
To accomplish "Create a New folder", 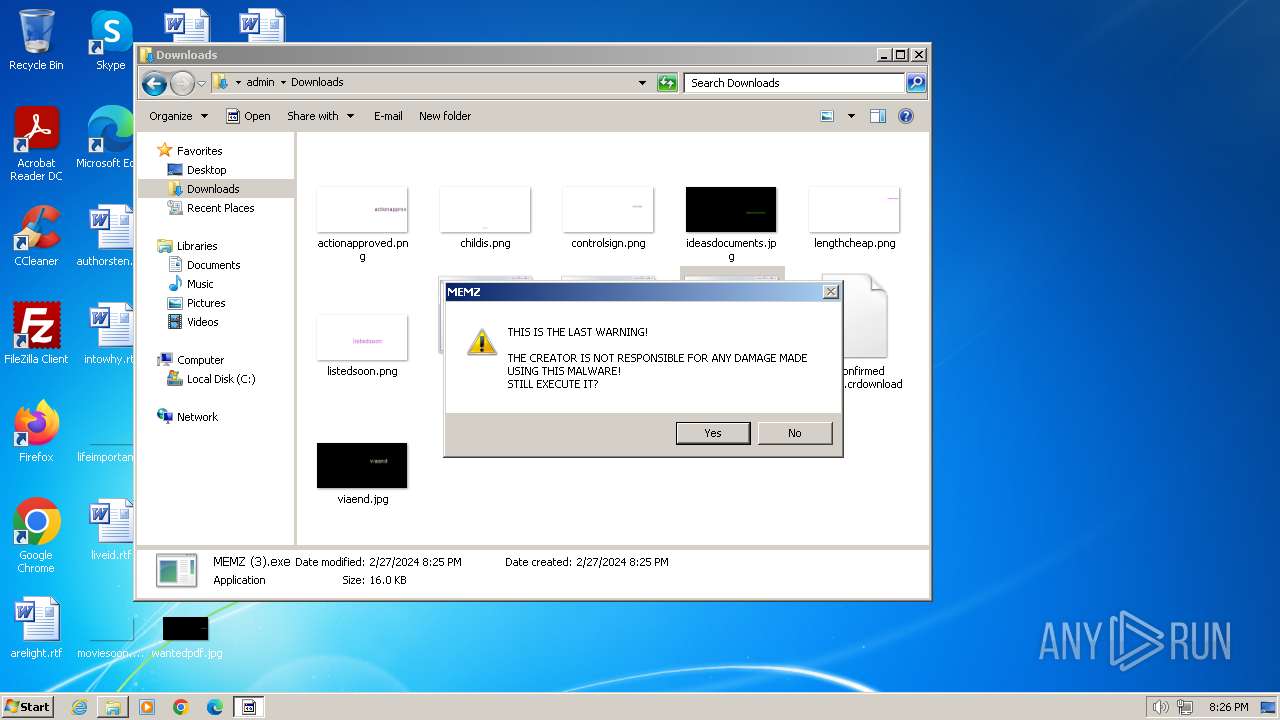I will coord(445,116).
